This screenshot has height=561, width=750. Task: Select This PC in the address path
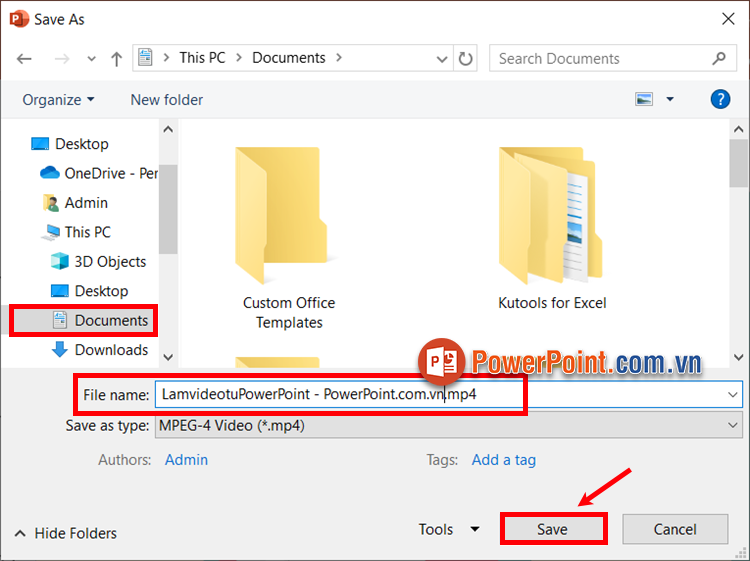[x=202, y=58]
